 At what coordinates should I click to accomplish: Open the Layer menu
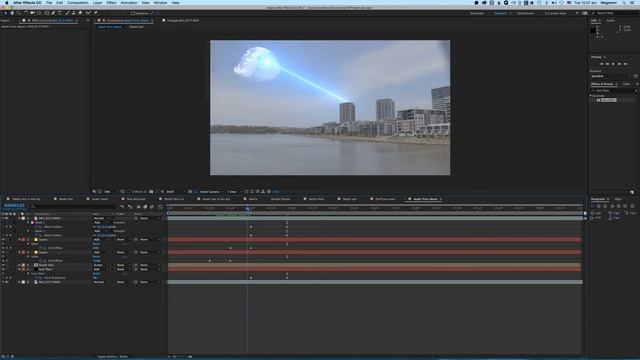point(98,2)
